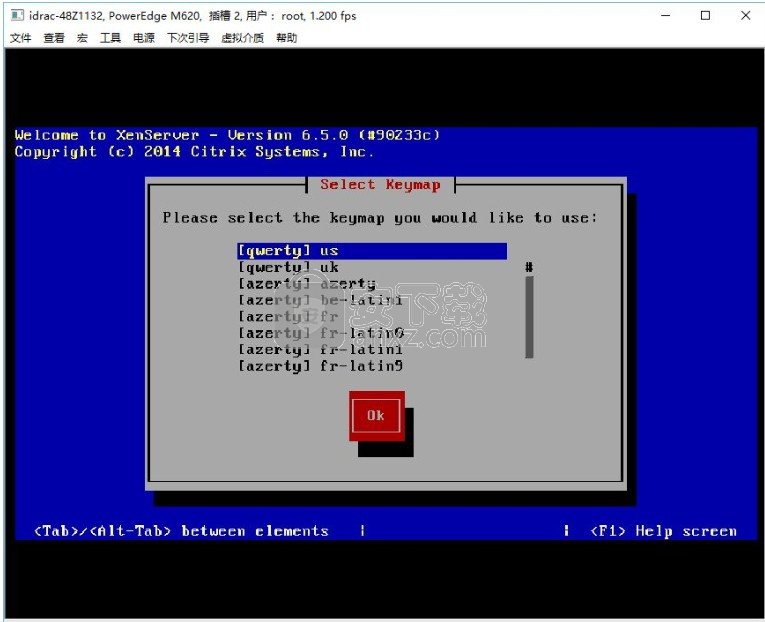Minimize the iDRAC console window
The height and width of the screenshot is (622, 765).
(x=665, y=16)
